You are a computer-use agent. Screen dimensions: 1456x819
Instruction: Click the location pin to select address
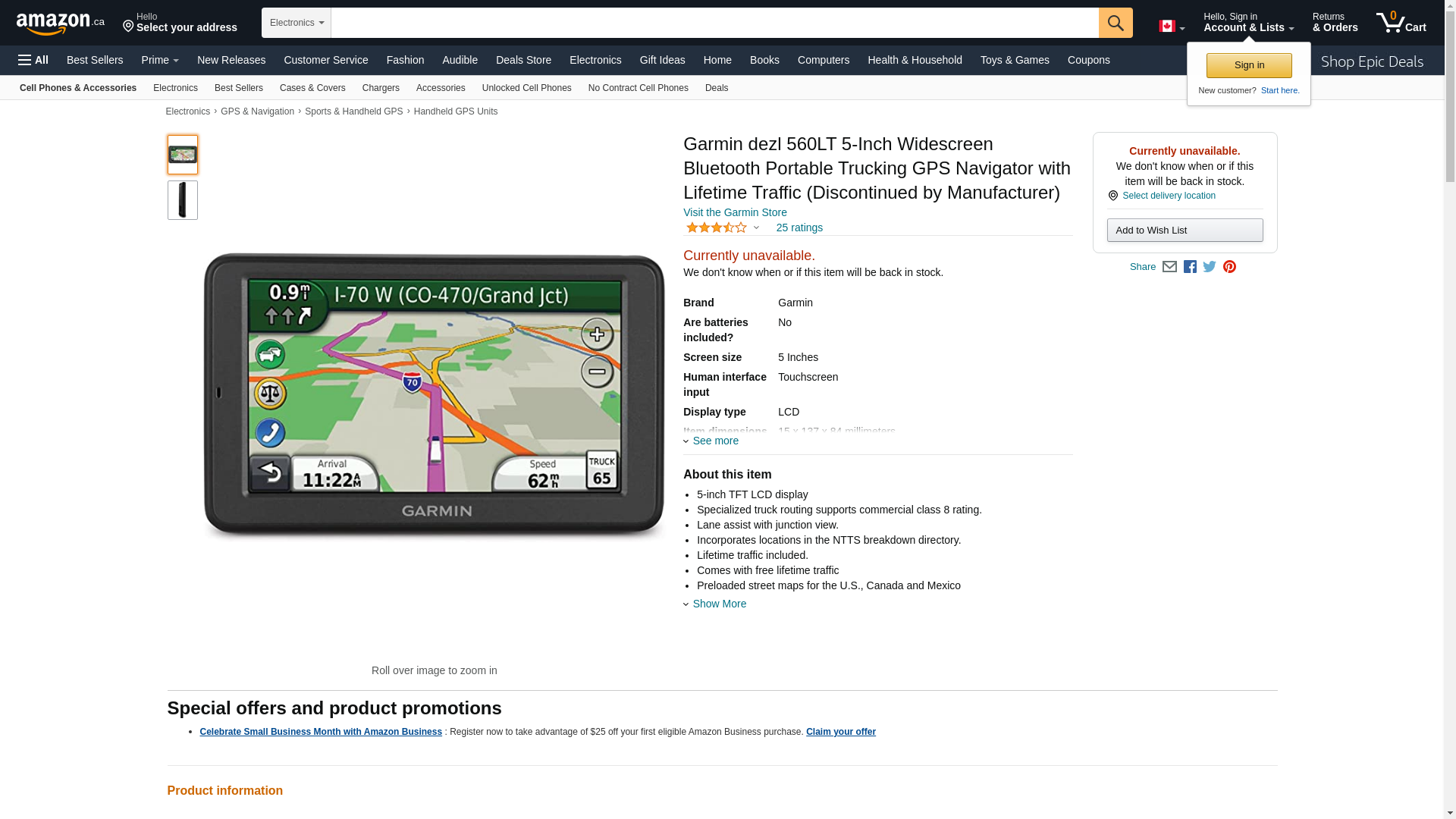(x=128, y=27)
